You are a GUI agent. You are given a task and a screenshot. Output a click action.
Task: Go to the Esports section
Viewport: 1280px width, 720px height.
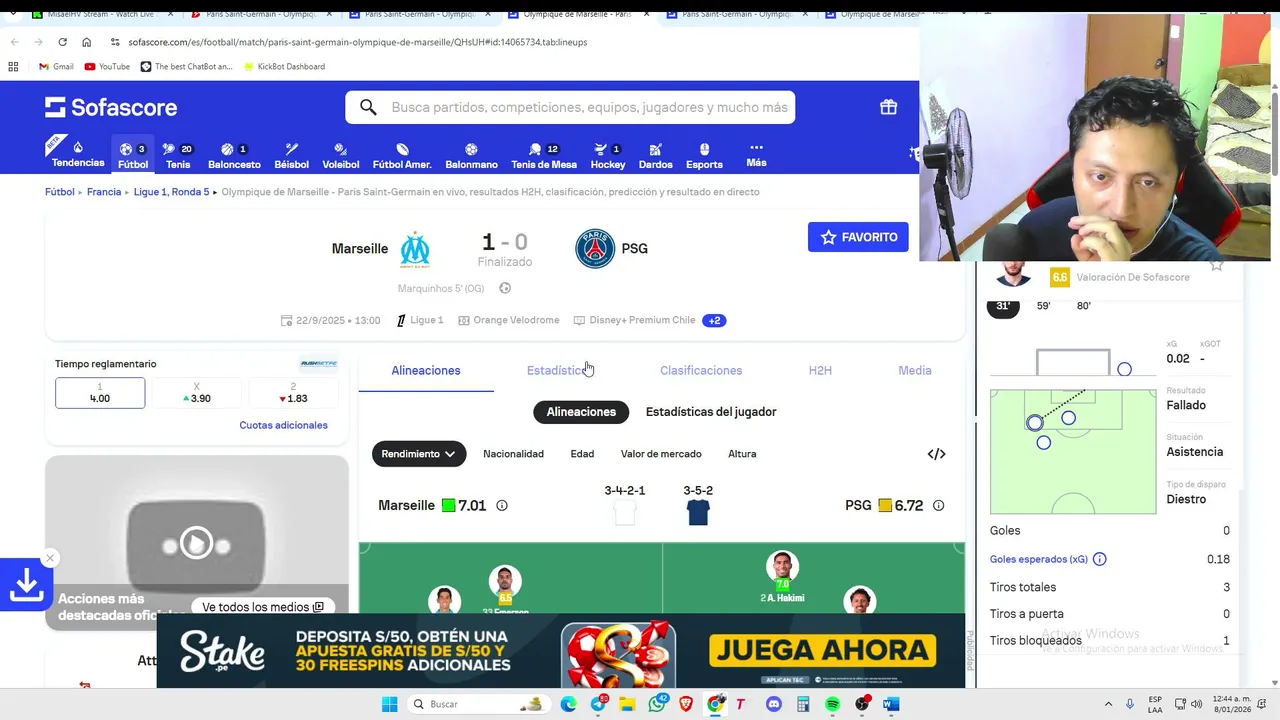point(704,155)
